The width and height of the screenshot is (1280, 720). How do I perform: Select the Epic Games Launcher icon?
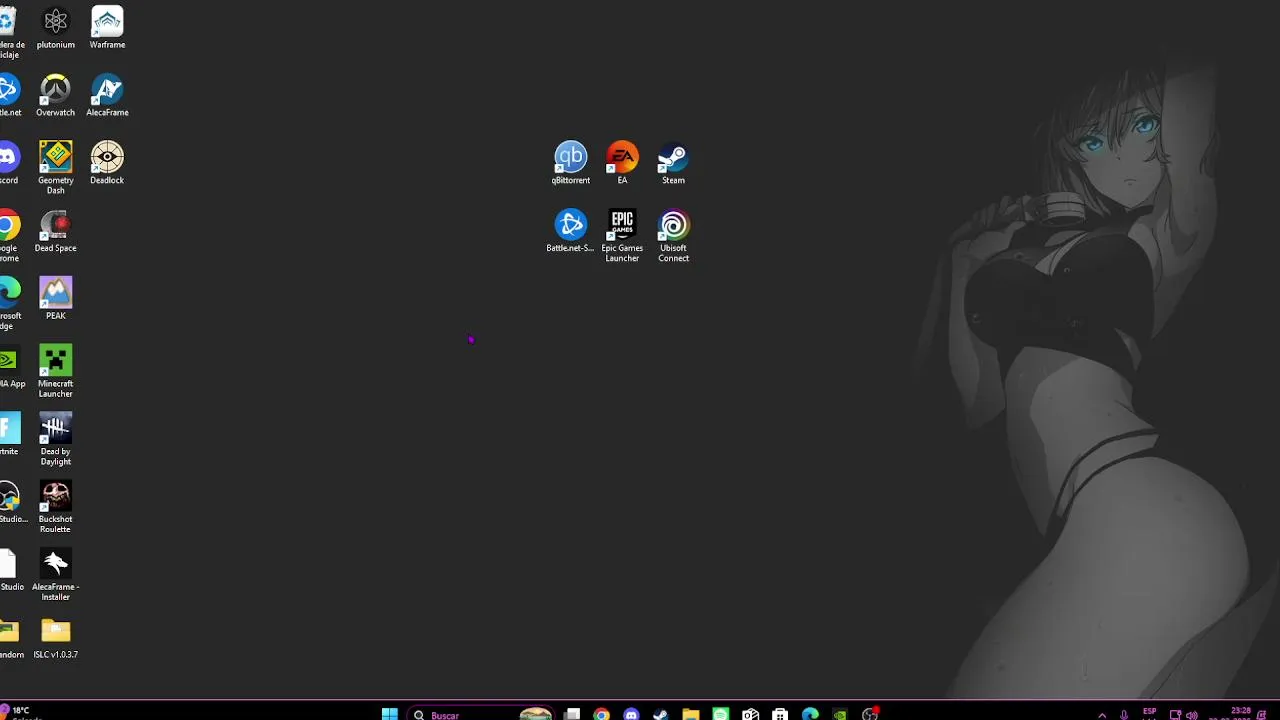click(x=622, y=236)
